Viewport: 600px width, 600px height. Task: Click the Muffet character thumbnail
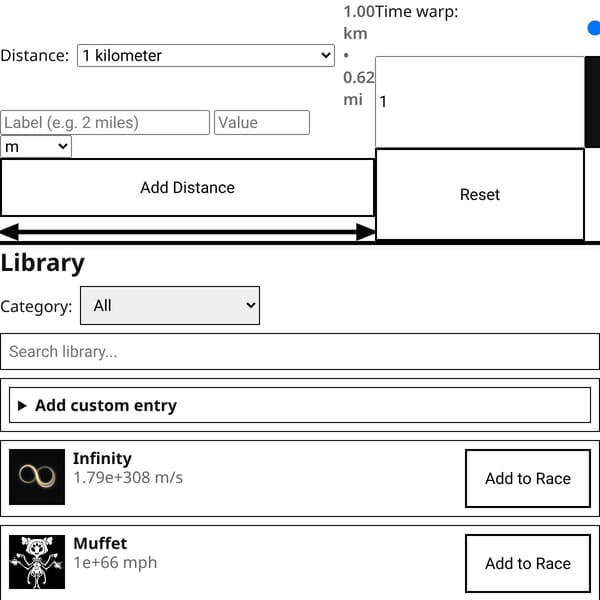(37, 562)
